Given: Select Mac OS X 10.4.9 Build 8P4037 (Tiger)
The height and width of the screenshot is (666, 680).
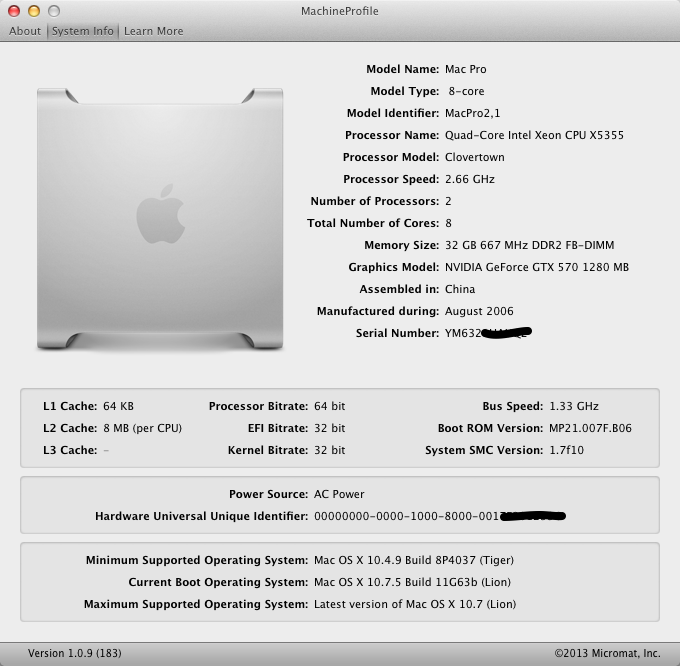Looking at the screenshot, I should [414, 560].
